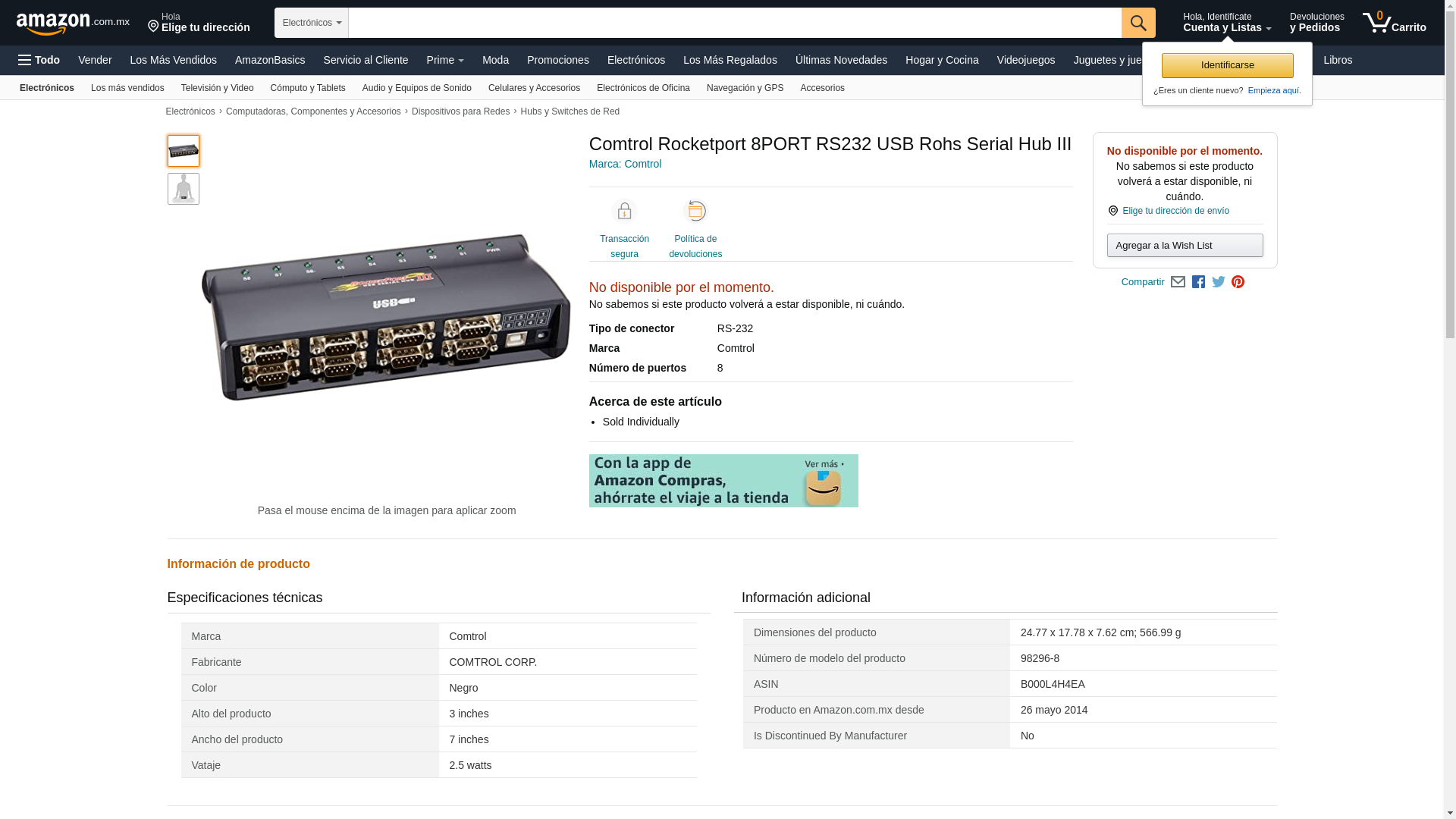1456x819 pixels.
Task: Select the second product thumbnail image
Action: coord(184,189)
